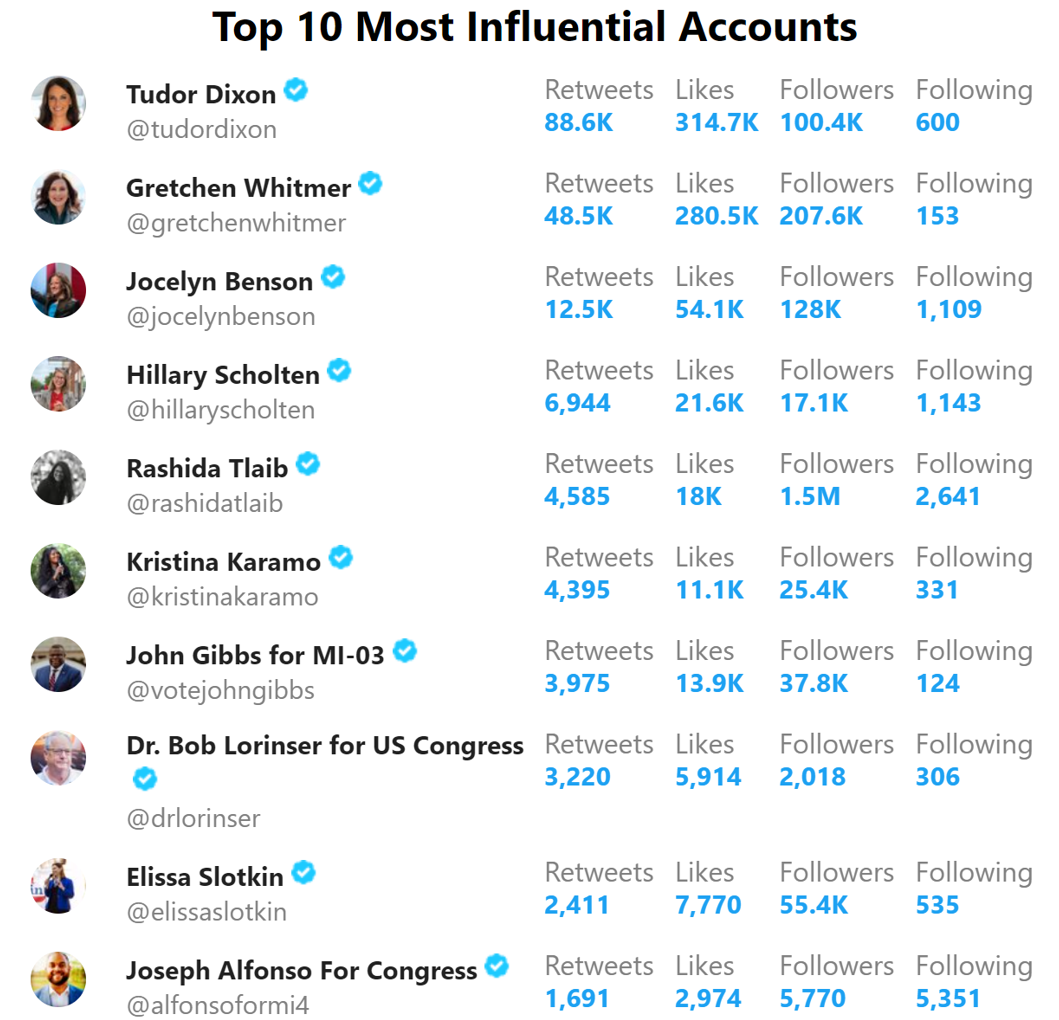Click Rashida Tlaib's 1.5M followers value
Viewport: 1059px width, 1020px height.
810,496
